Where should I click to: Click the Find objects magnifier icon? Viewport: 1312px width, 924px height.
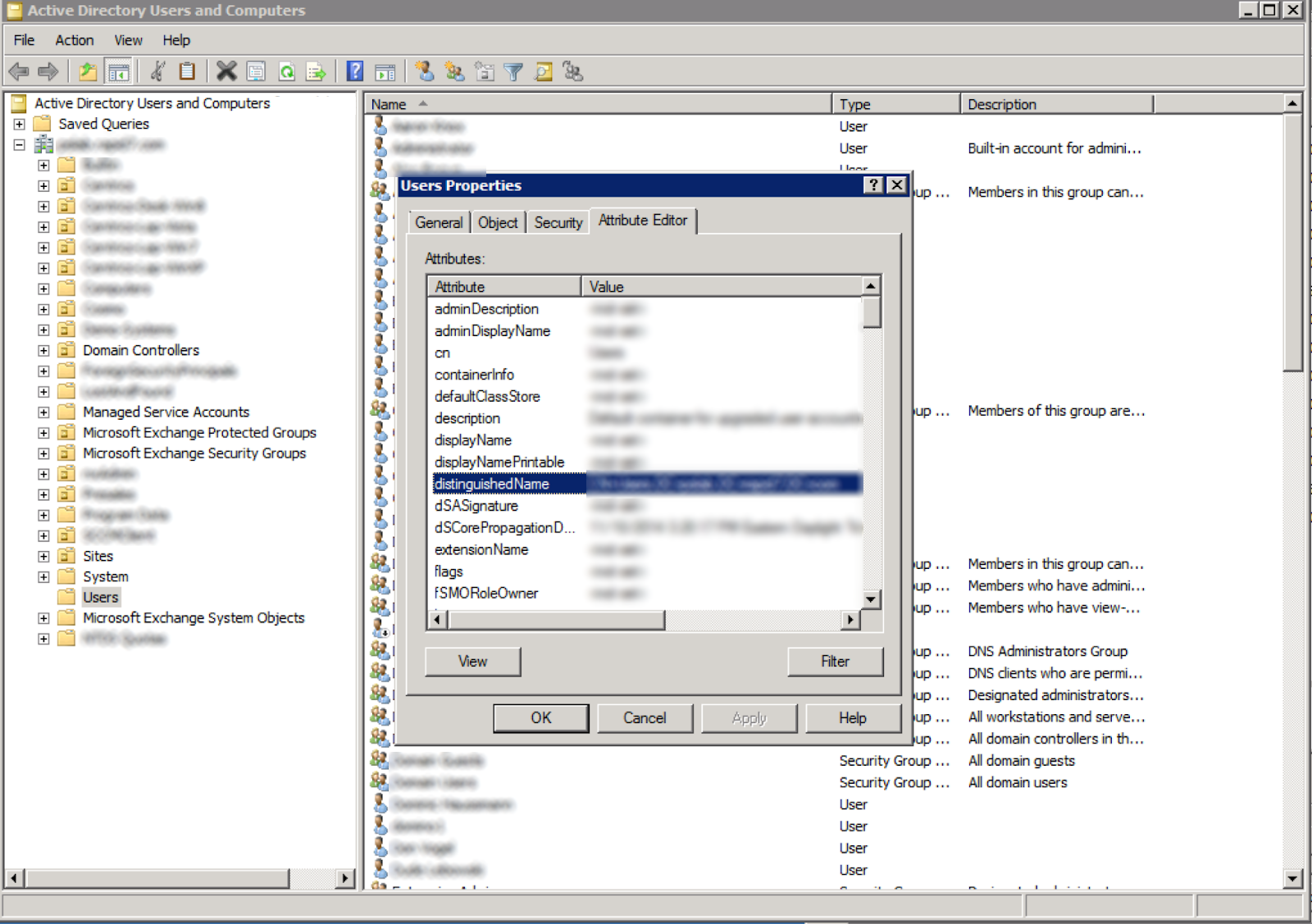[543, 72]
